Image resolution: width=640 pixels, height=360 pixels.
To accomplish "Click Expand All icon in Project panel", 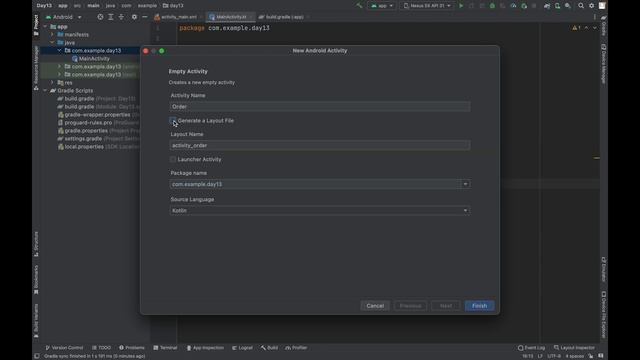I will (111, 17).
